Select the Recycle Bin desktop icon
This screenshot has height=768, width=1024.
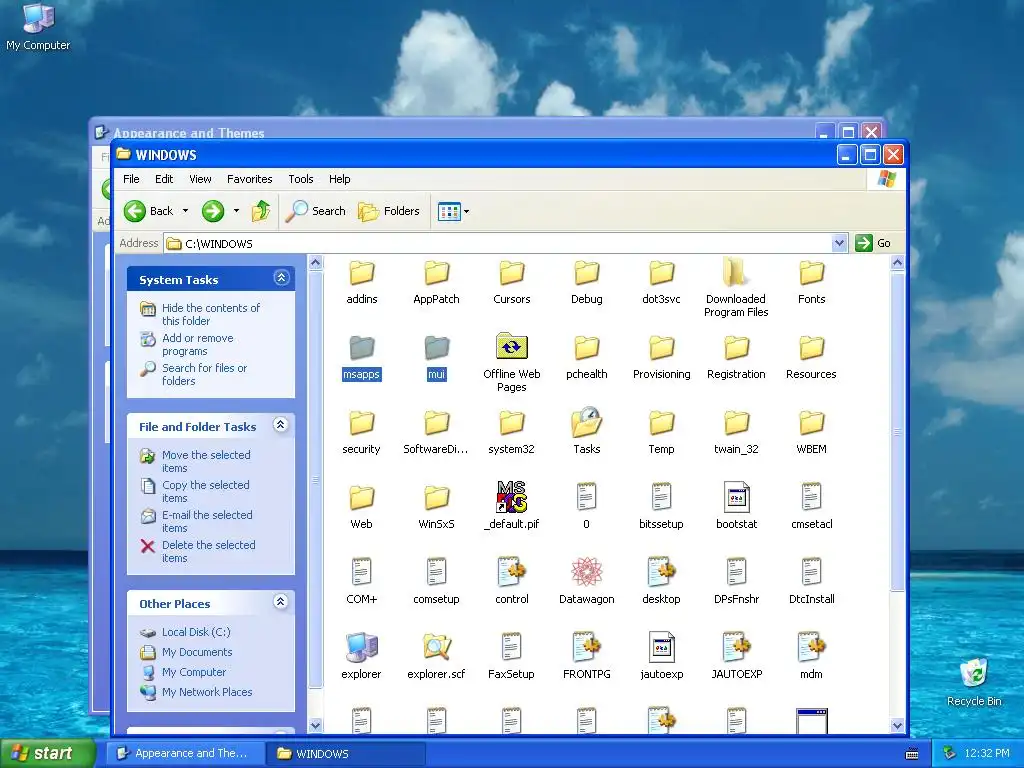click(x=974, y=683)
